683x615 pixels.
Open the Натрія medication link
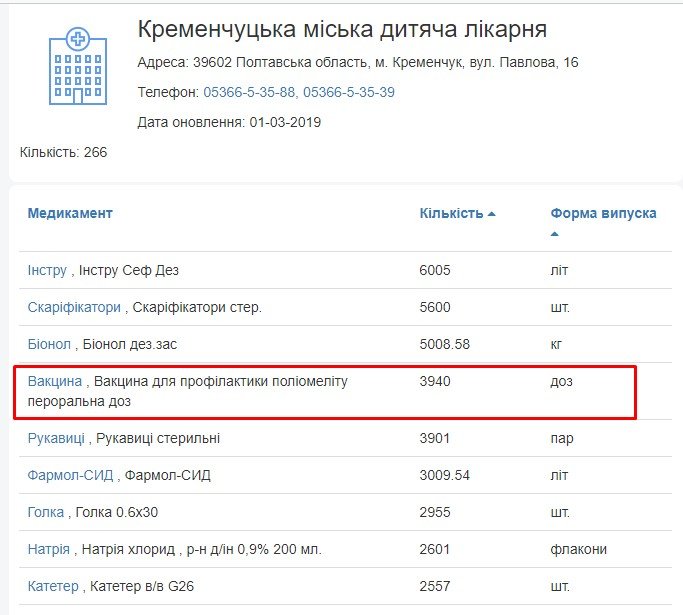pyautogui.click(x=49, y=549)
